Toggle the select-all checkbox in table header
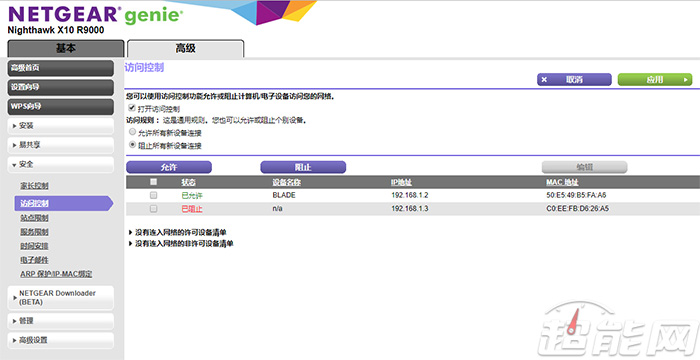 pos(153,182)
